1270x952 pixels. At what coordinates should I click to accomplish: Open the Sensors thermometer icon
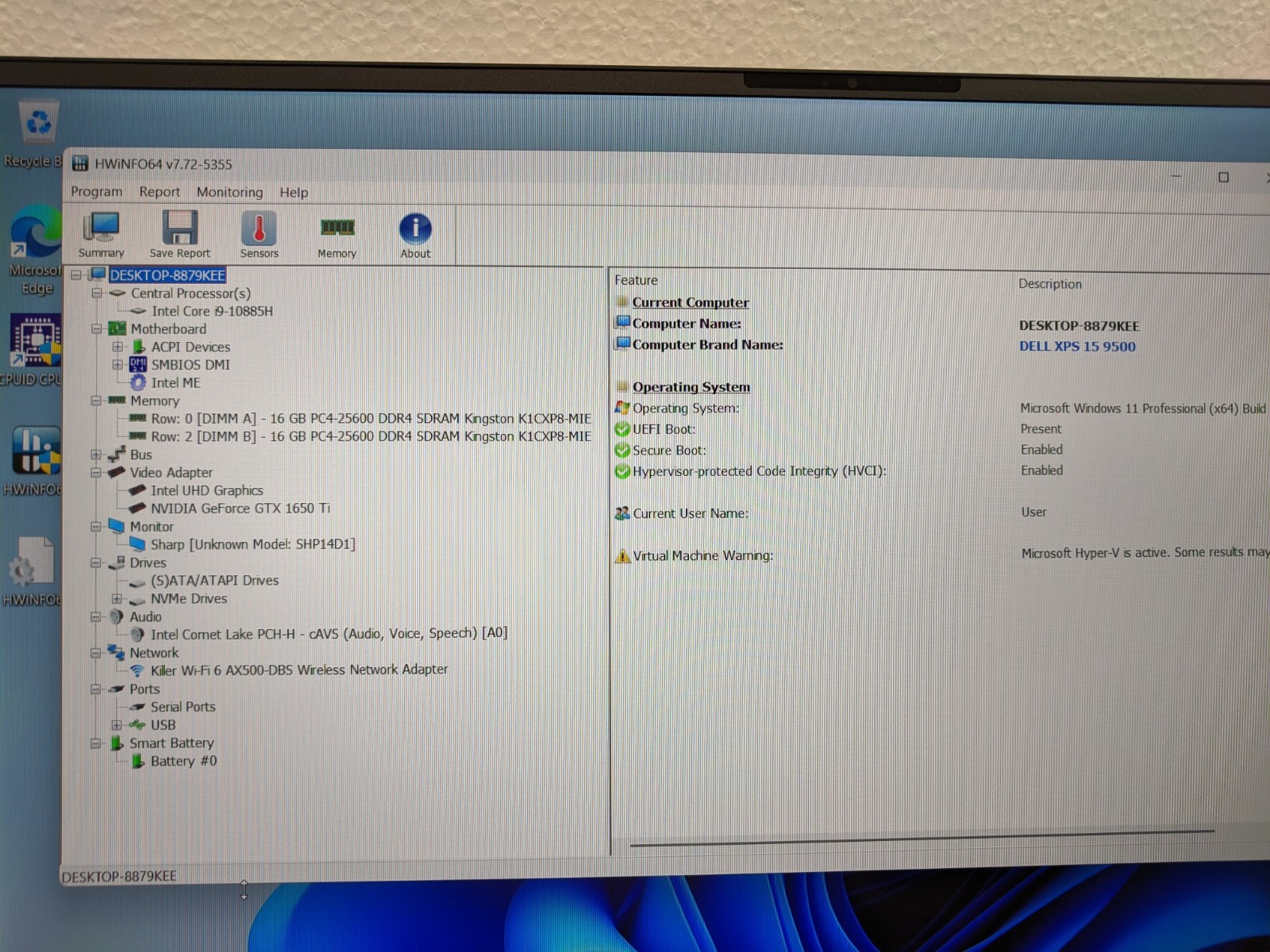point(259,234)
